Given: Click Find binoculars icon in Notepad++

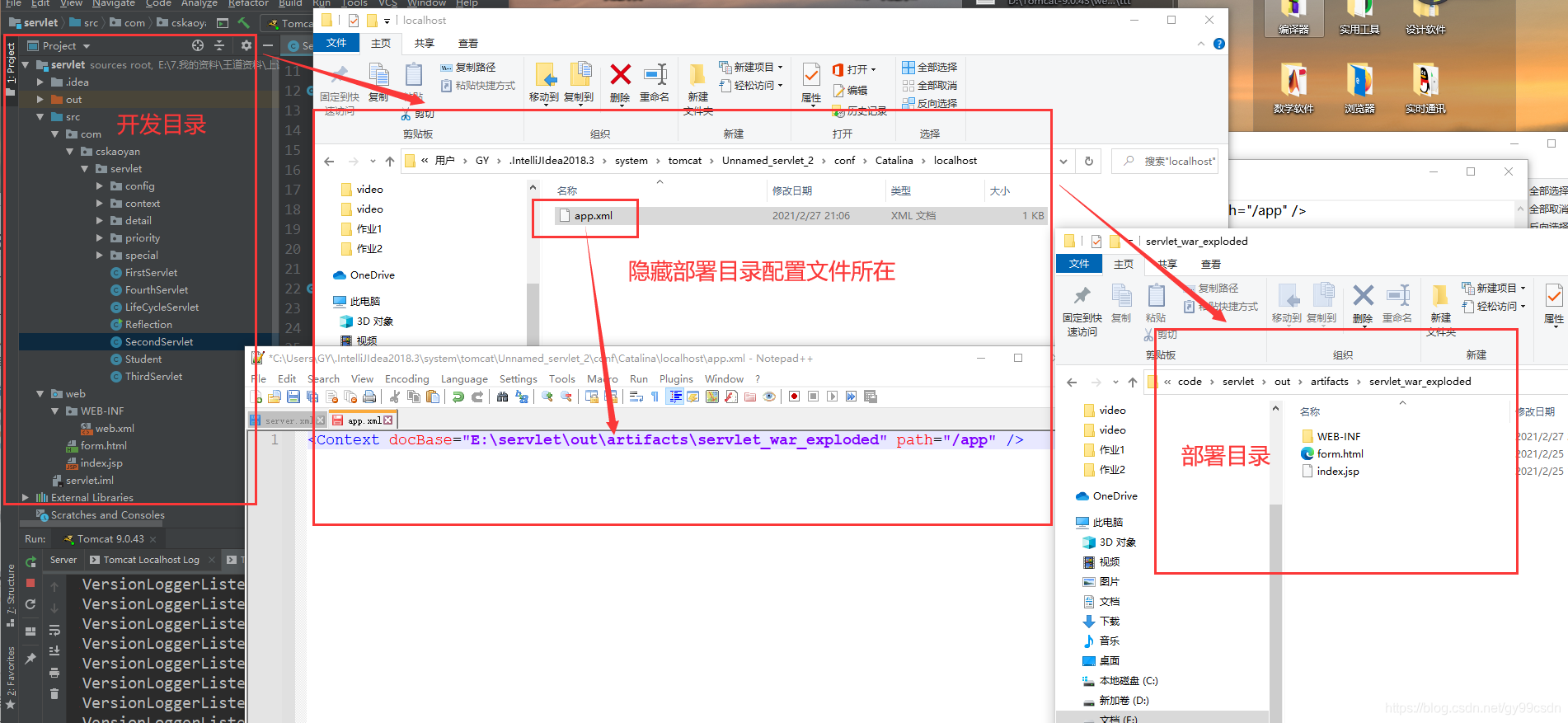Looking at the screenshot, I should (x=502, y=397).
